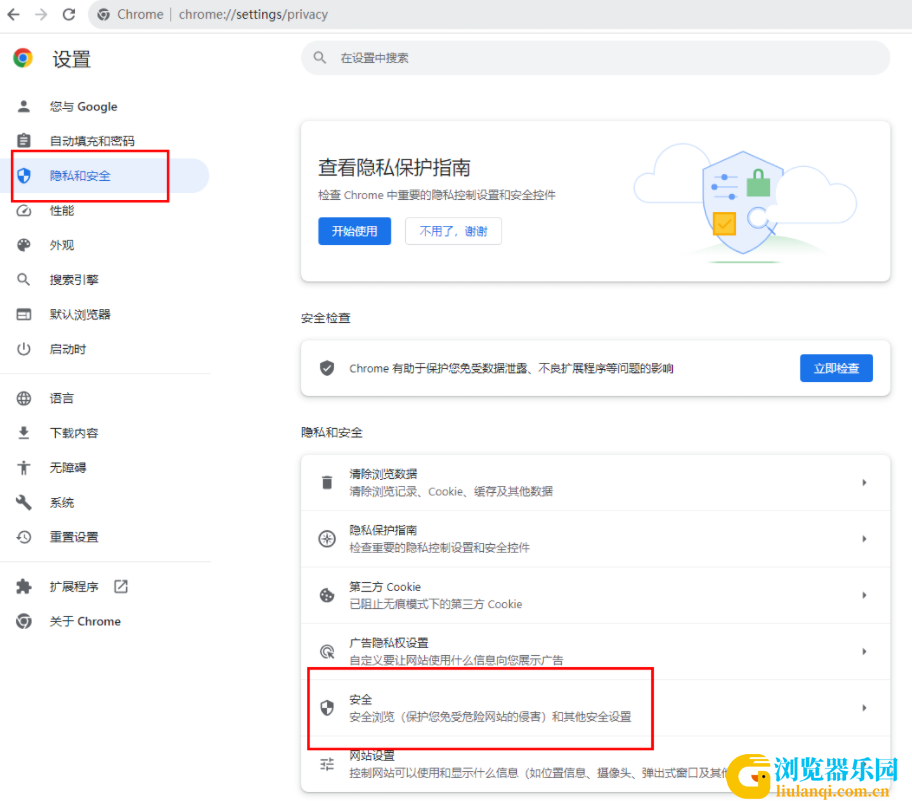Click the browser back arrow
912x801 pixels.
[x=13, y=14]
